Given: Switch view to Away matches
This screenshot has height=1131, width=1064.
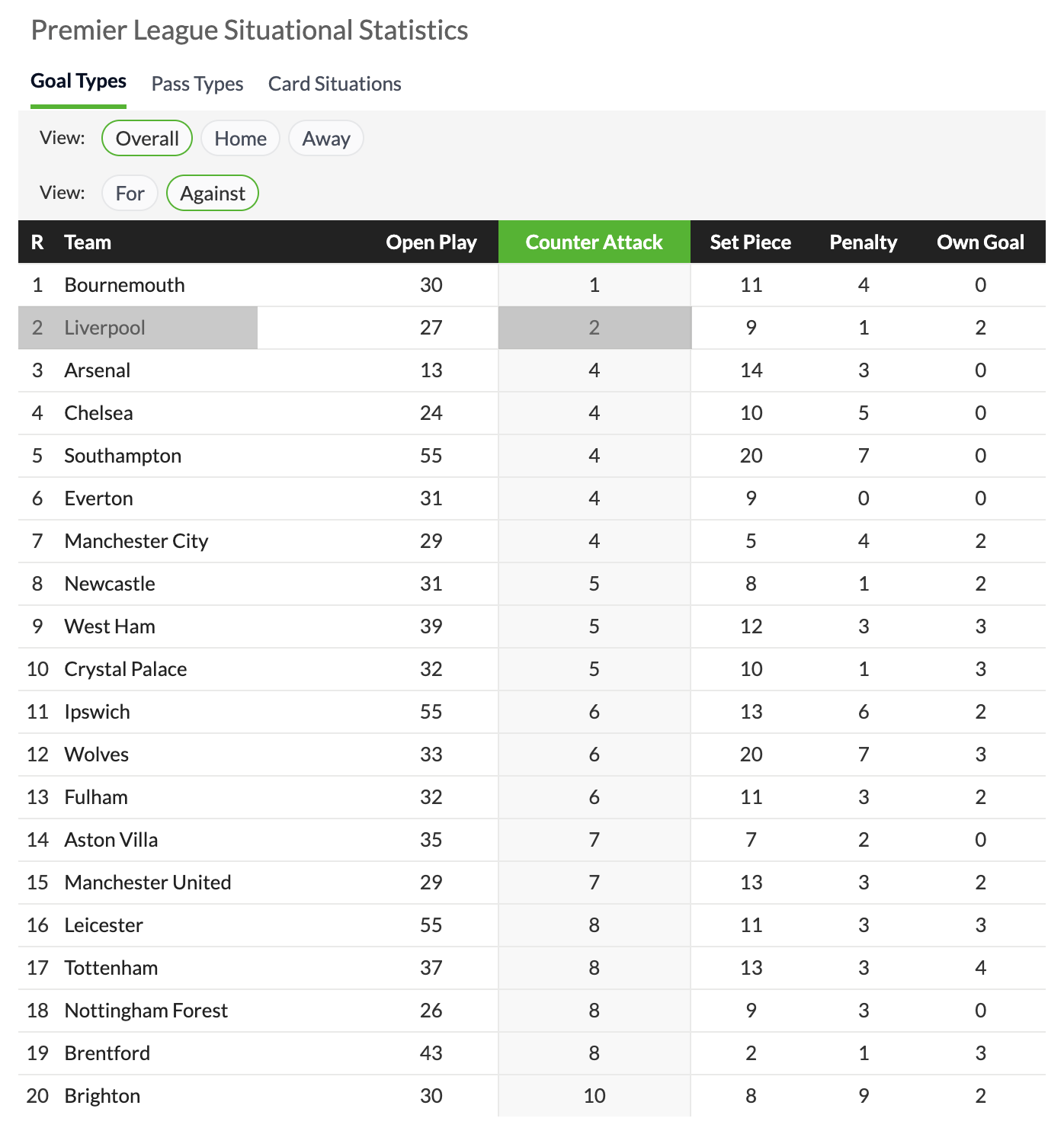Looking at the screenshot, I should click(326, 139).
